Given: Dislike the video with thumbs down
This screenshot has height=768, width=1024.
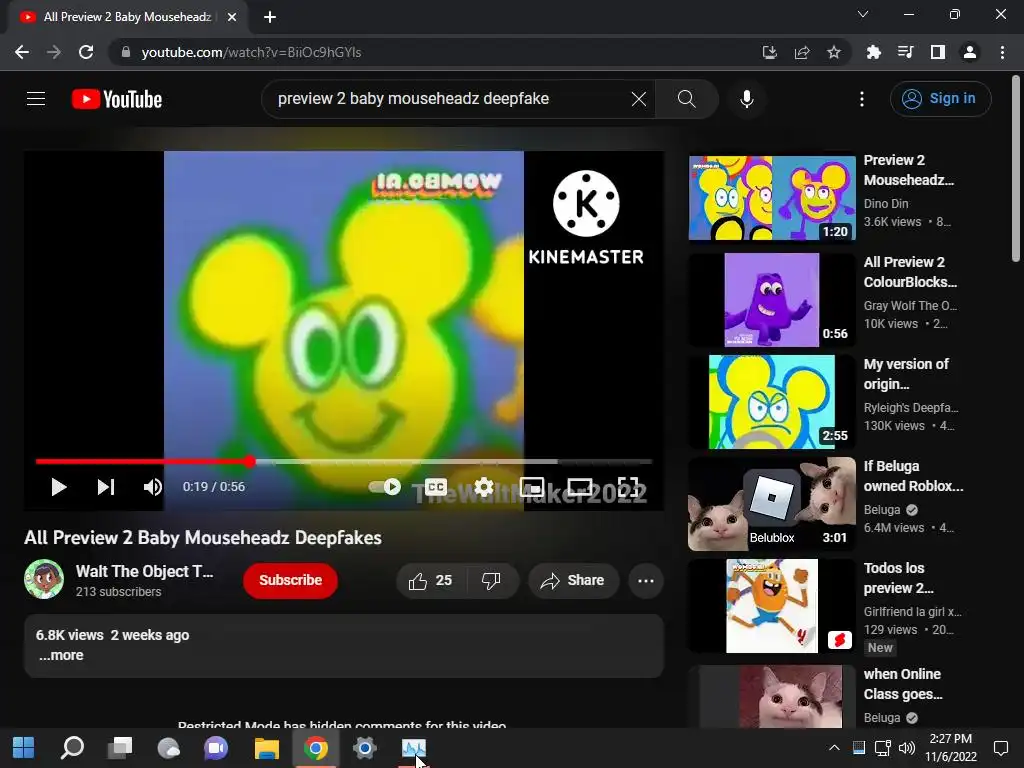Looking at the screenshot, I should pyautogui.click(x=491, y=581).
